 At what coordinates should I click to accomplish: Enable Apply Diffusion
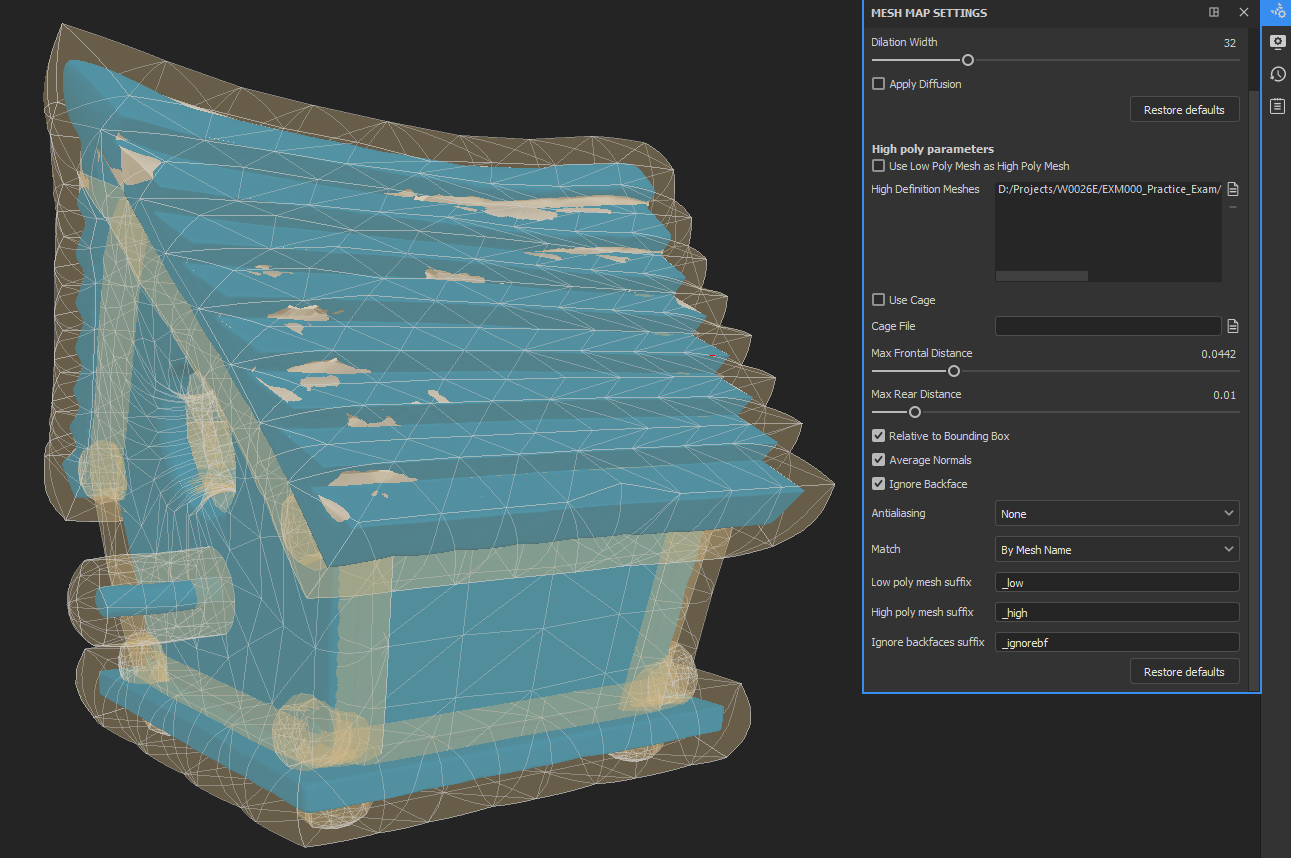click(x=878, y=84)
